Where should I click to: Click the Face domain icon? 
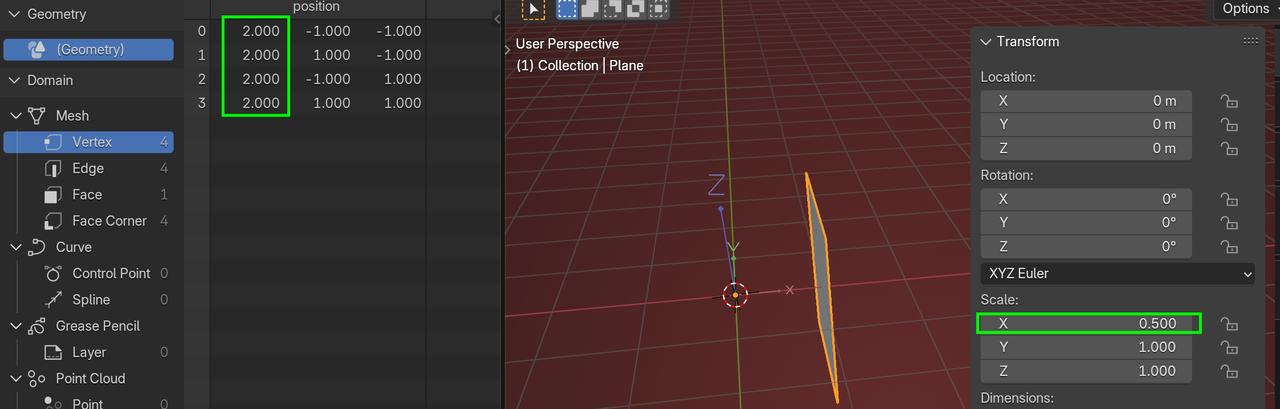pos(54,194)
